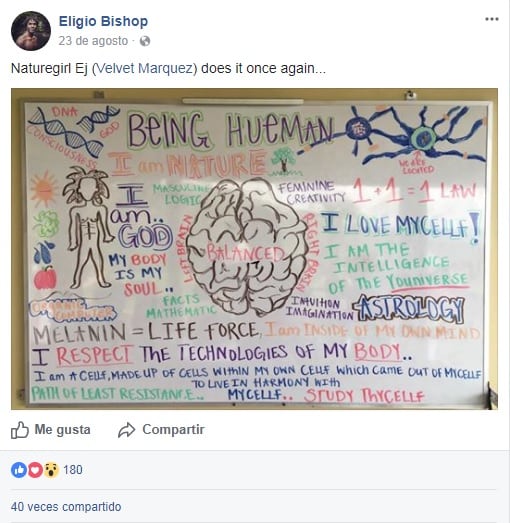The width and height of the screenshot is (510, 523).
Task: Click the 'BEING HUEMAN' heading in the photo
Action: 231,130
